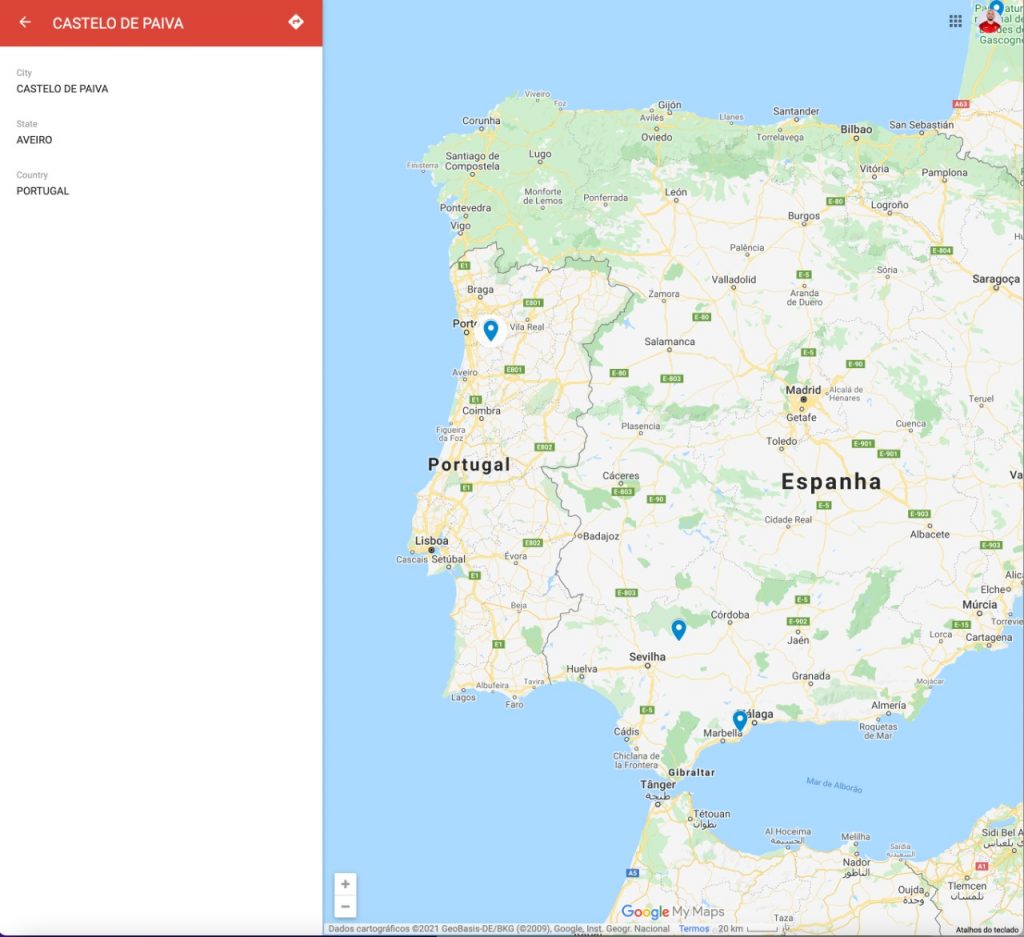
Task: Click the Lisboa city label on the map
Action: 431,541
